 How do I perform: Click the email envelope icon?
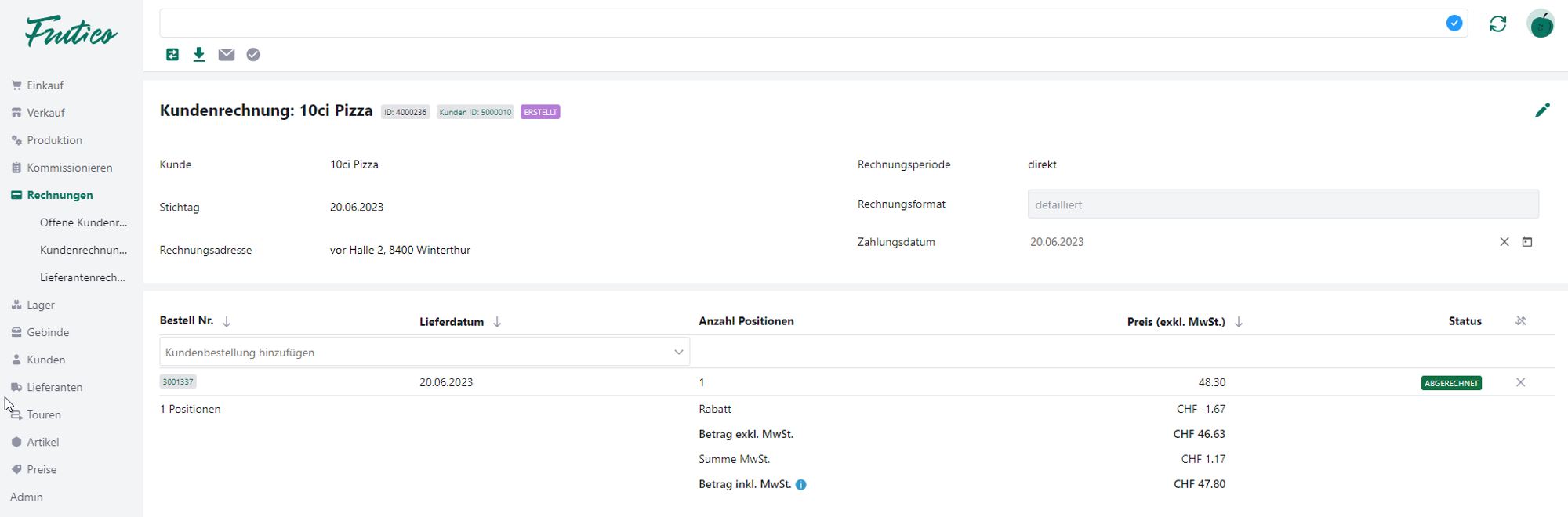(x=227, y=54)
